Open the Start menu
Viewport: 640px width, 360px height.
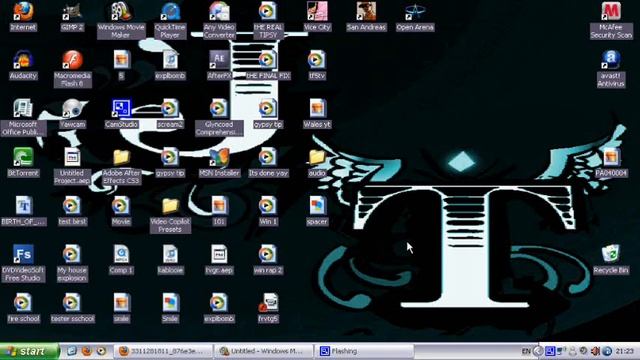coord(29,351)
